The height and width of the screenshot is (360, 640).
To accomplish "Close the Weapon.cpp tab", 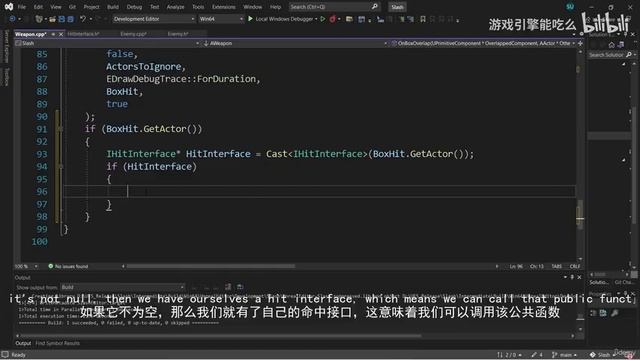I will (x=61, y=34).
